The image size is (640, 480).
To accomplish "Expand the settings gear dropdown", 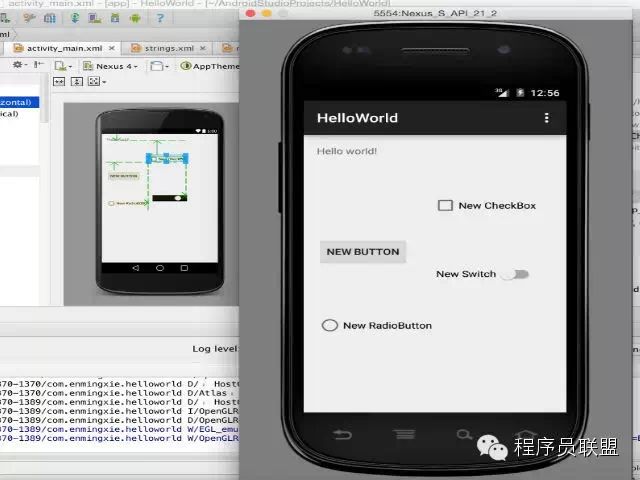I will [20, 65].
